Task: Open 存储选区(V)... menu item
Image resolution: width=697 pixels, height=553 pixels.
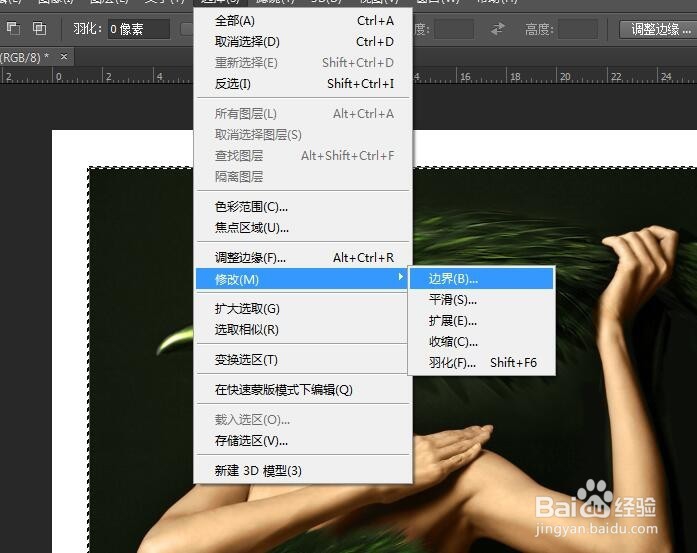Action: click(x=304, y=441)
